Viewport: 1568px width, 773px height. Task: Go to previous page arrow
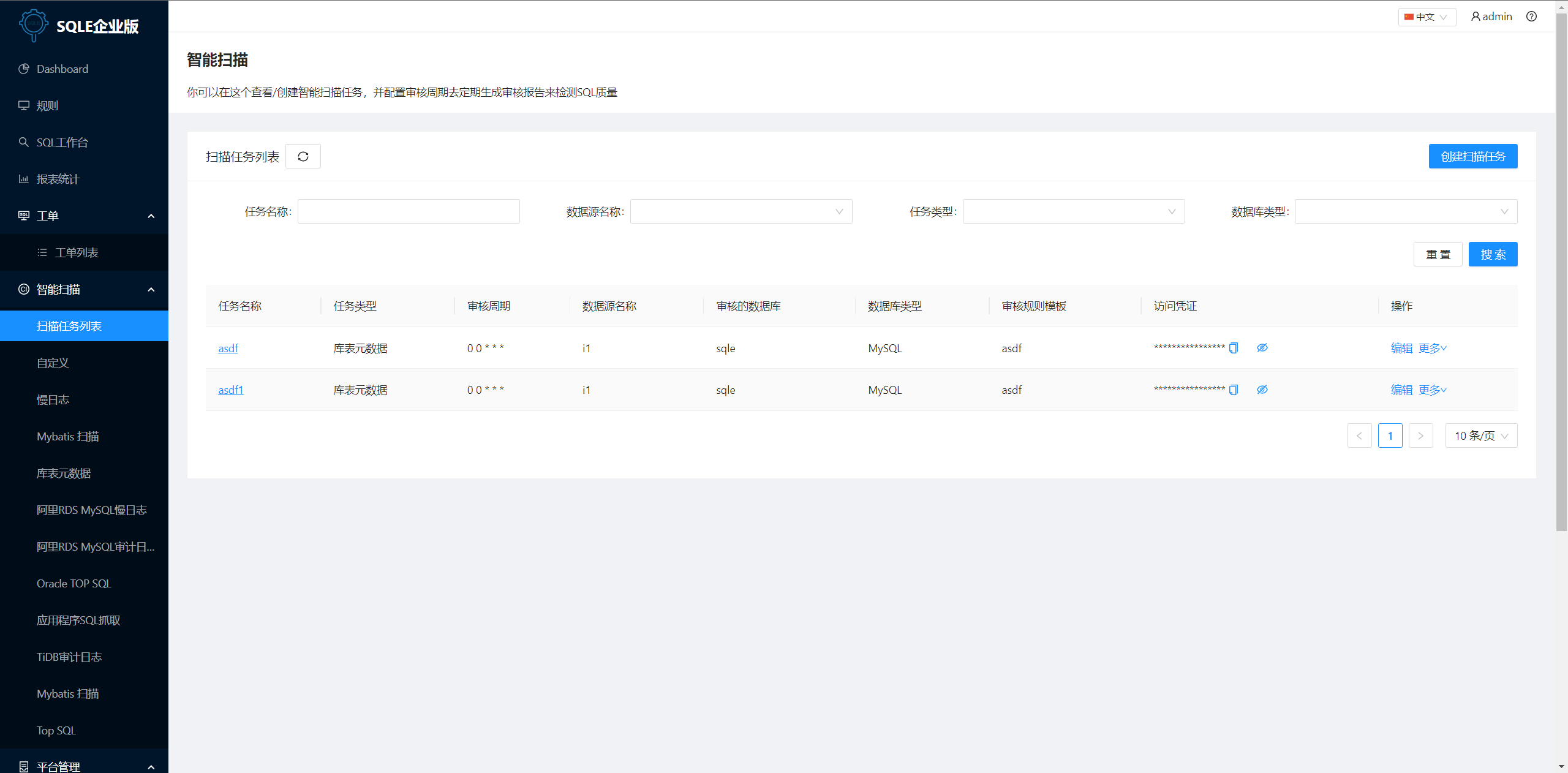click(1359, 436)
